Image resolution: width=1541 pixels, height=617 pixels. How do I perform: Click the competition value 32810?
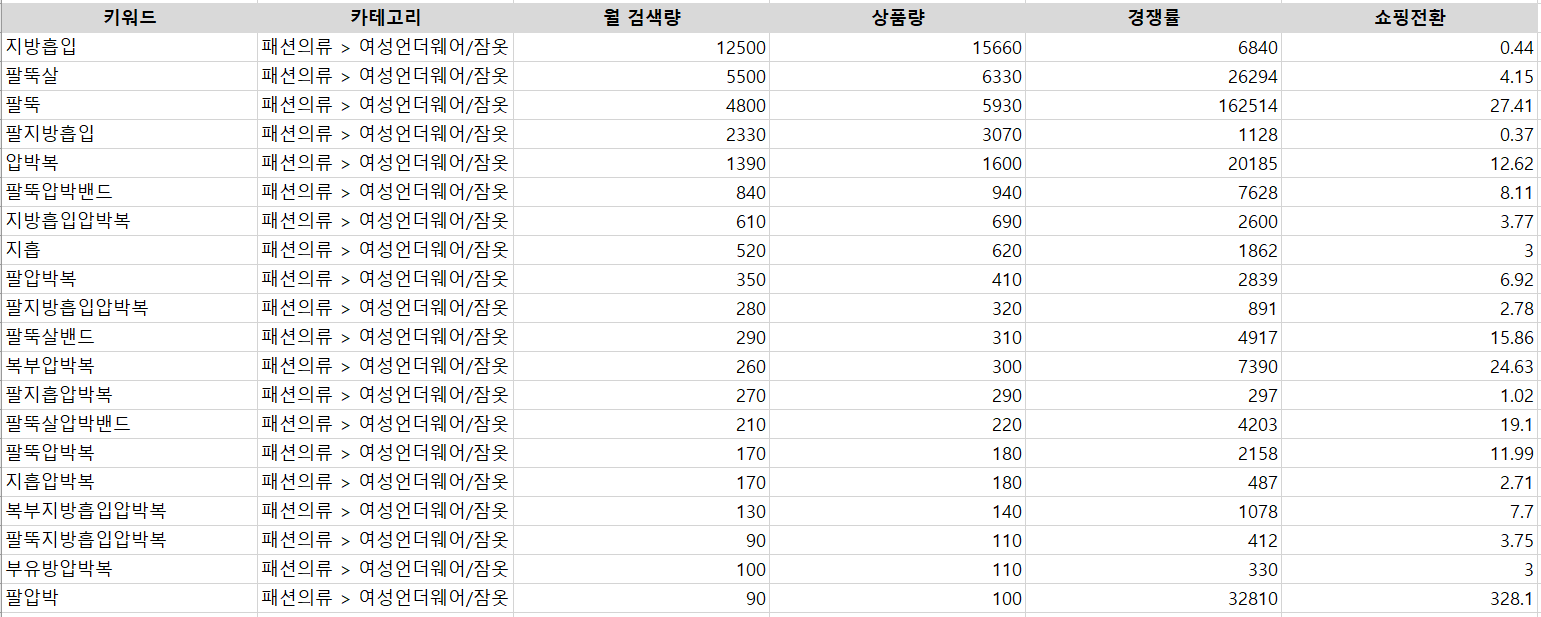(x=1153, y=598)
